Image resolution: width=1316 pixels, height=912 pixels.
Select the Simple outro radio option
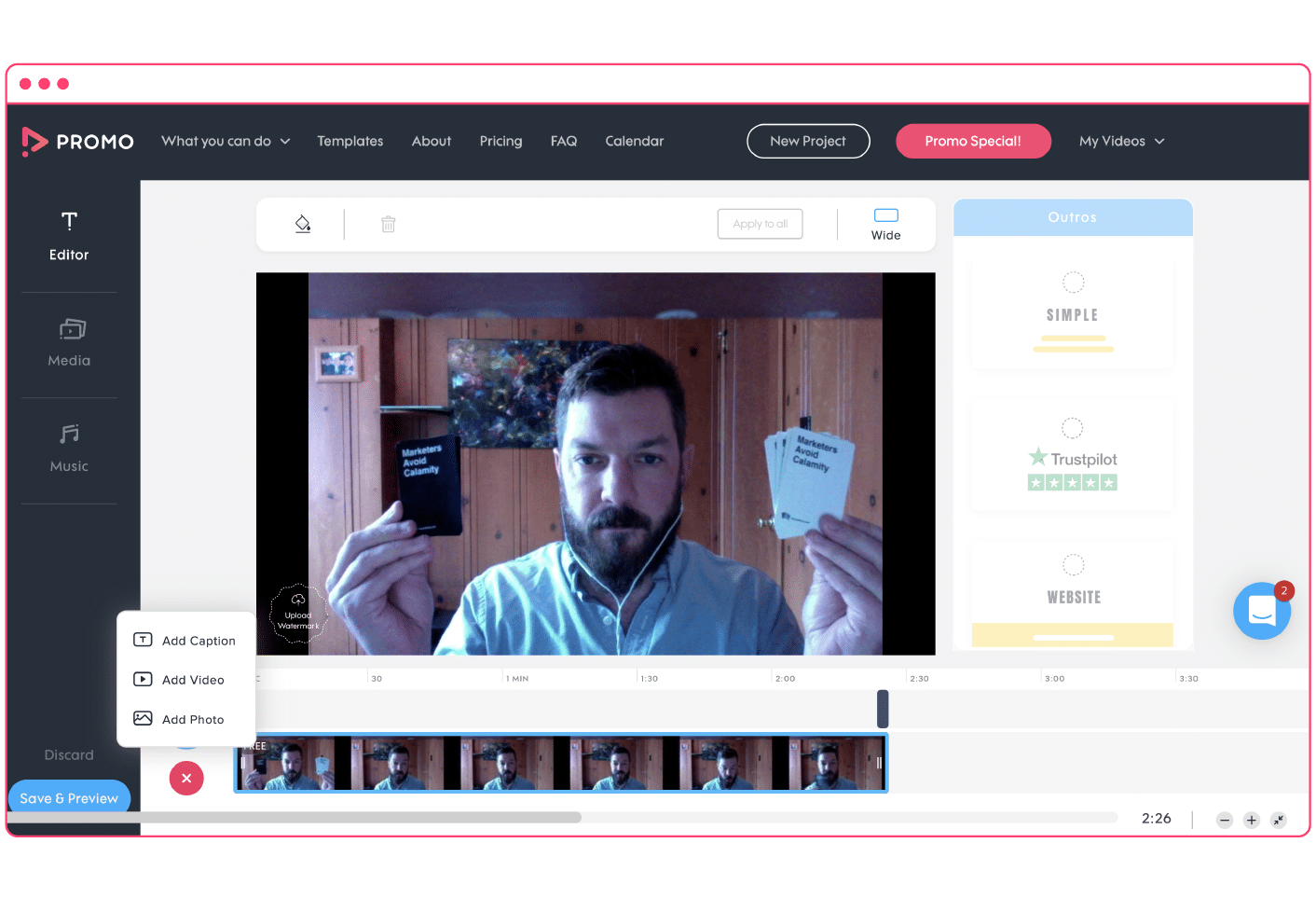coord(1073,282)
